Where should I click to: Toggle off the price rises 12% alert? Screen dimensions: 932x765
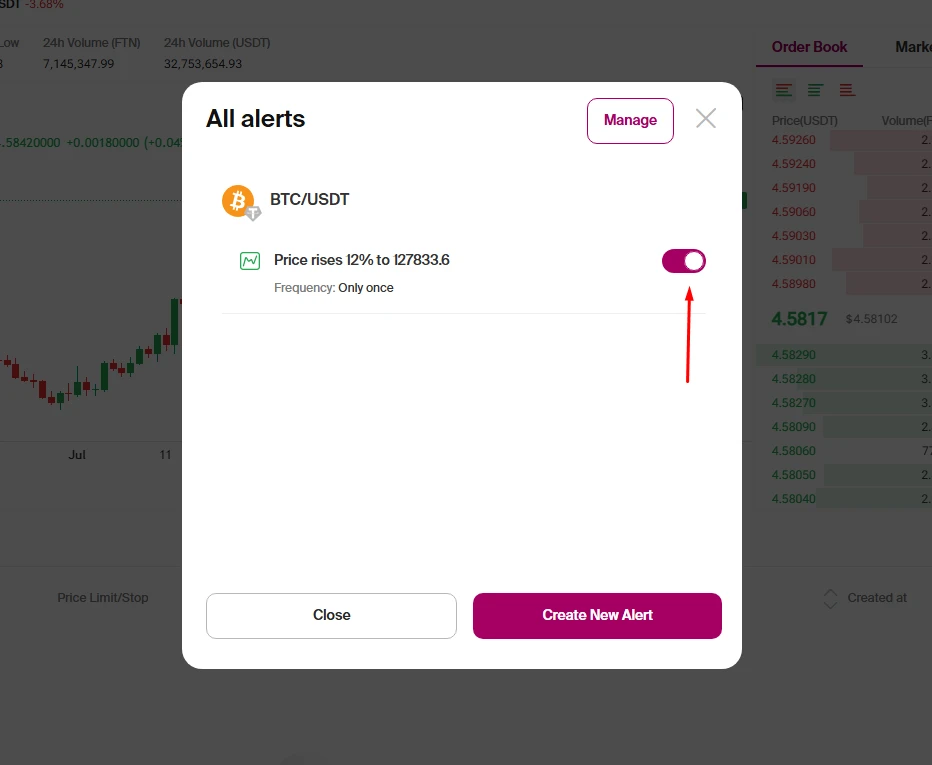tap(684, 261)
